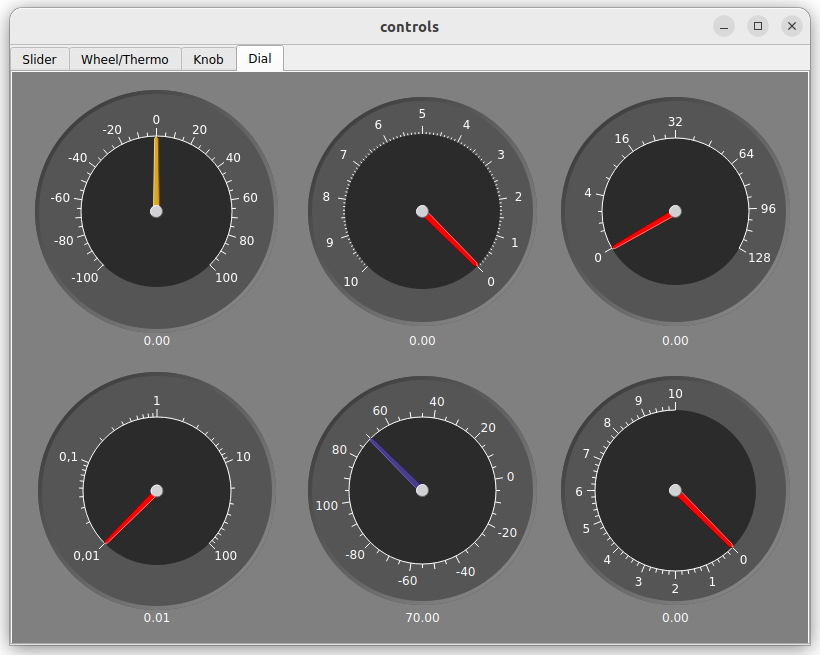Viewport: 820px width, 655px height.
Task: Select the Knob tab
Action: pyautogui.click(x=208, y=59)
